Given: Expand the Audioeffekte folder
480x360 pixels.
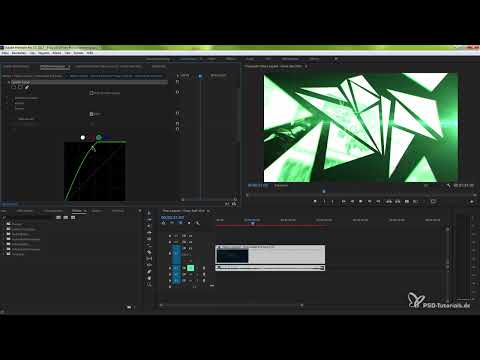Looking at the screenshot, I should tap(4, 234).
